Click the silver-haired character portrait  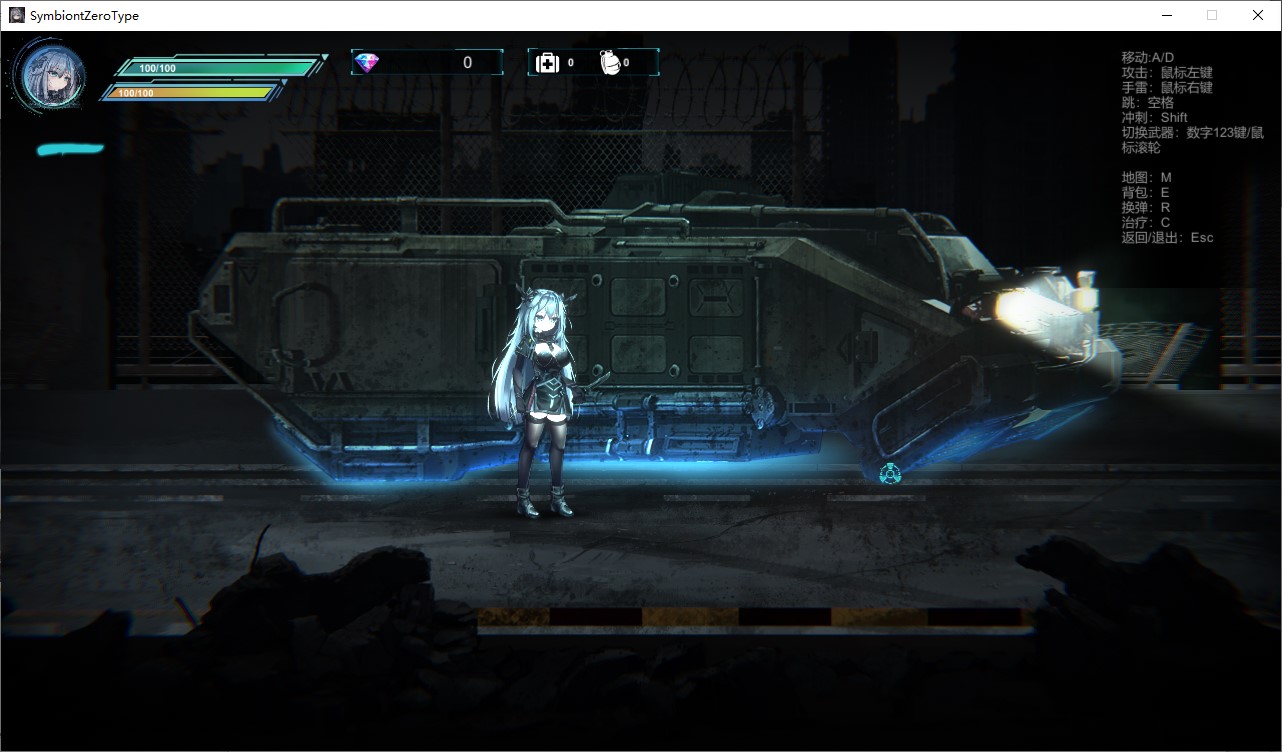49,75
